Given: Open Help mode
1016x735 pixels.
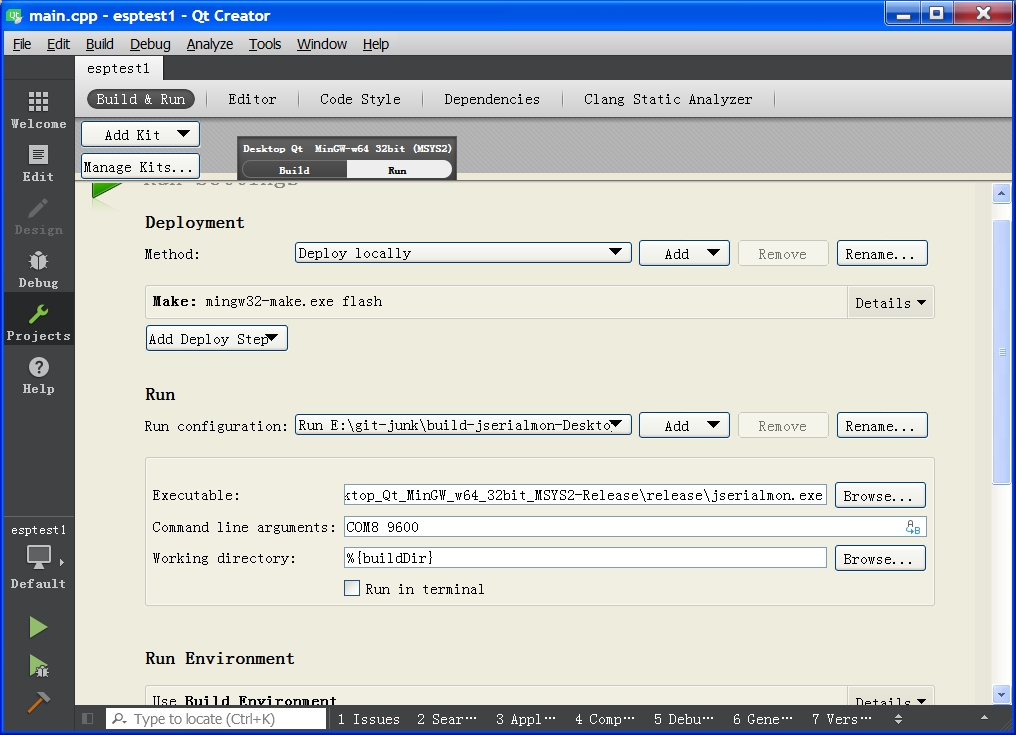Looking at the screenshot, I should (x=38, y=376).
